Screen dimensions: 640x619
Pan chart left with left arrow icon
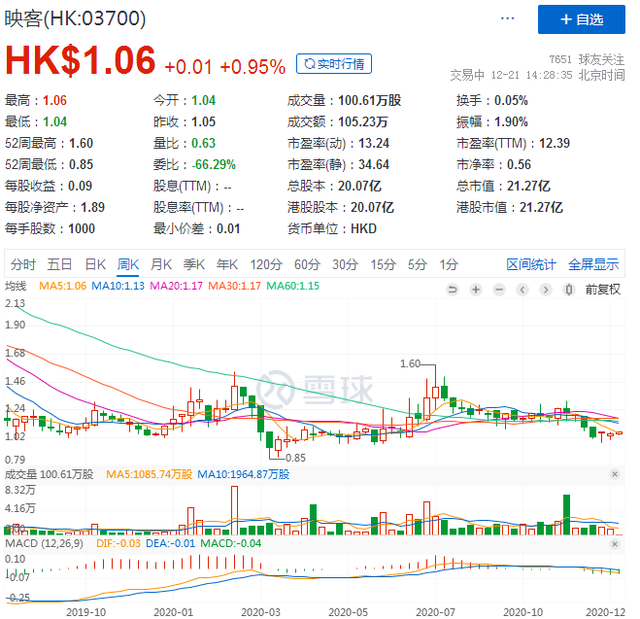[x=522, y=290]
